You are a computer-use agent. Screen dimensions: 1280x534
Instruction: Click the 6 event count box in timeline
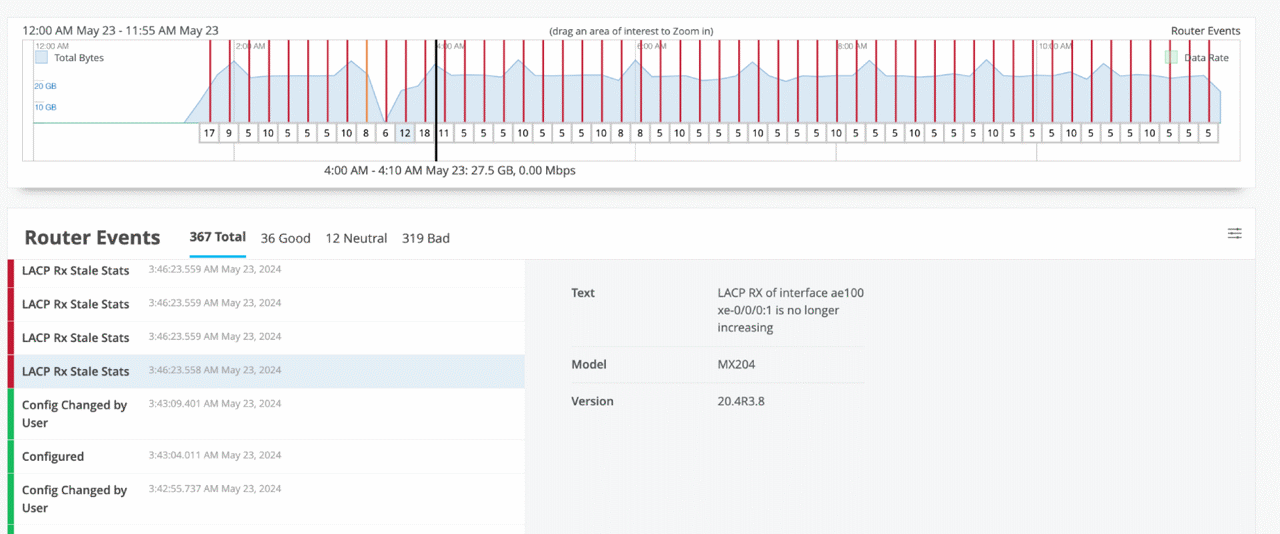coord(385,133)
